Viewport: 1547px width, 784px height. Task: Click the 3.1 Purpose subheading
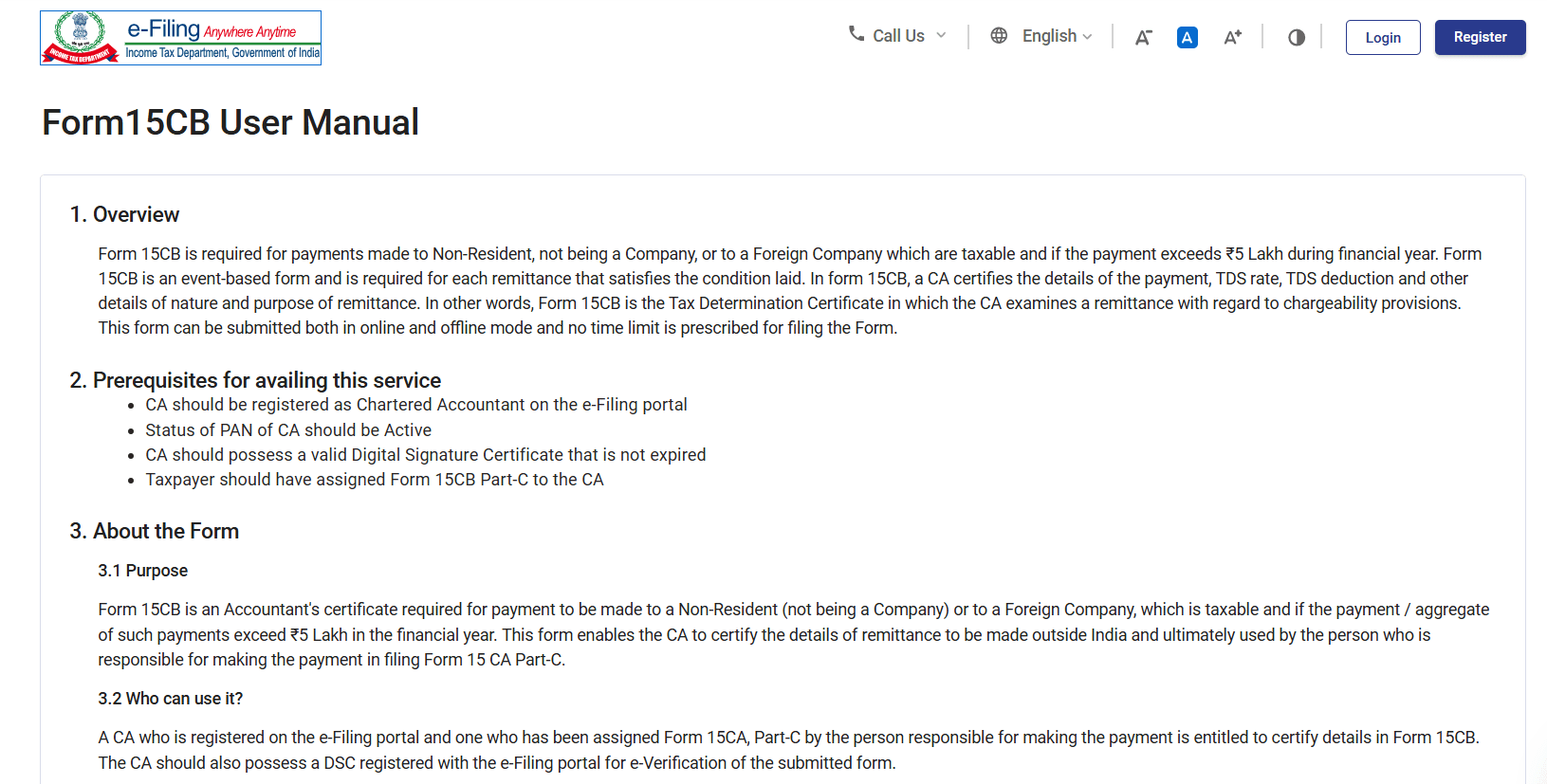tap(142, 571)
